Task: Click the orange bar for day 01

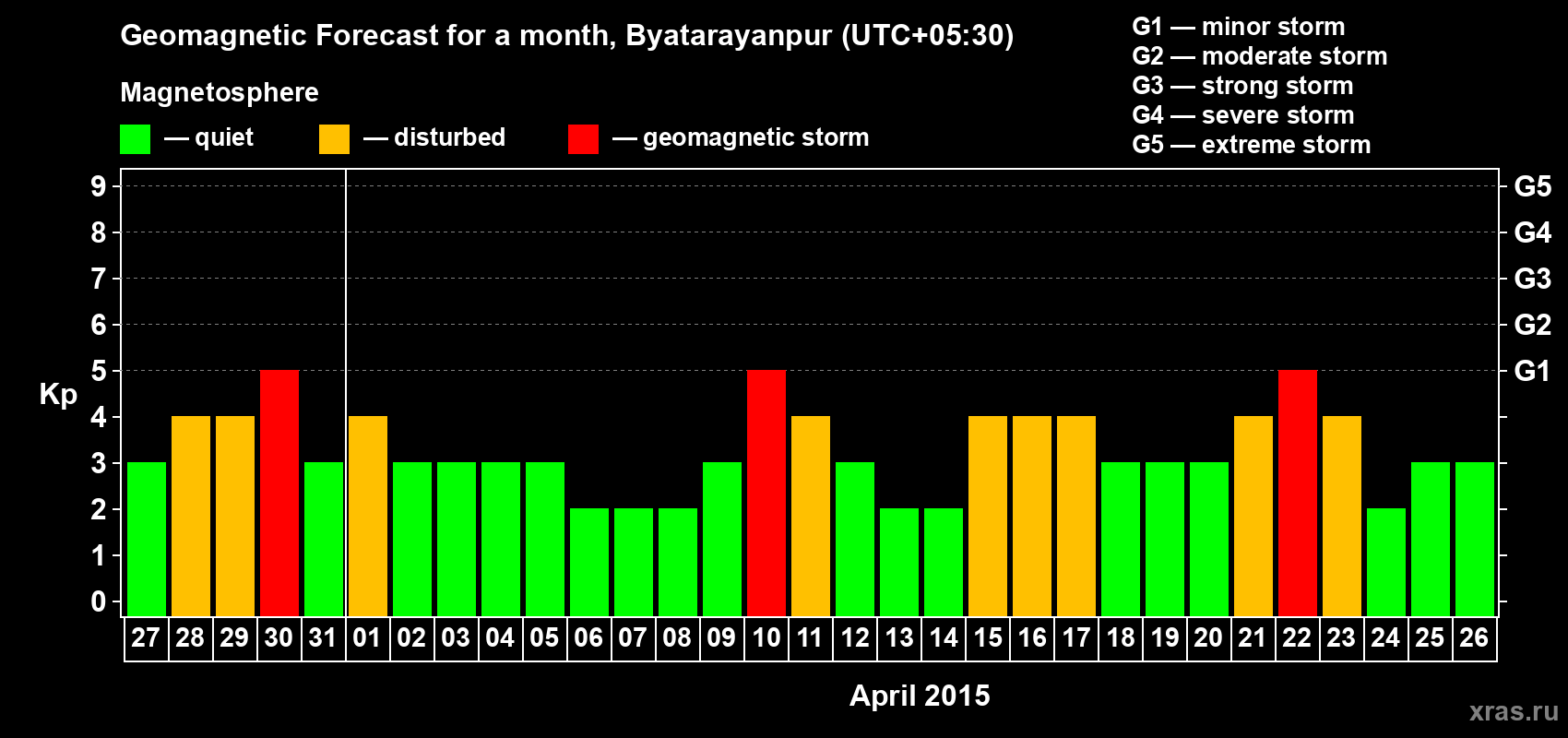Action: pos(368,517)
